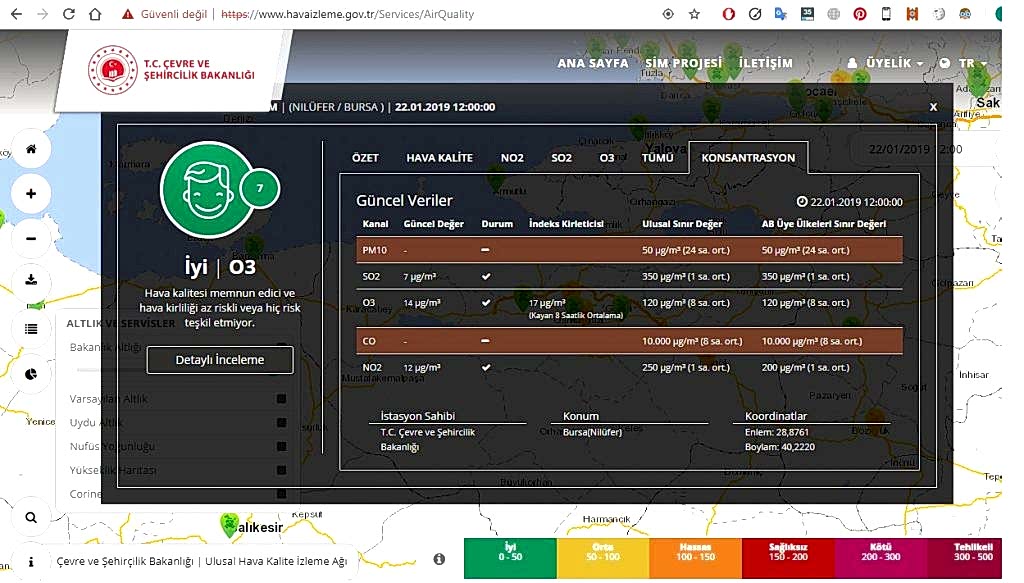Click the Kötü 200-300 legend swatch
The height and width of the screenshot is (583, 1024).
point(880,559)
